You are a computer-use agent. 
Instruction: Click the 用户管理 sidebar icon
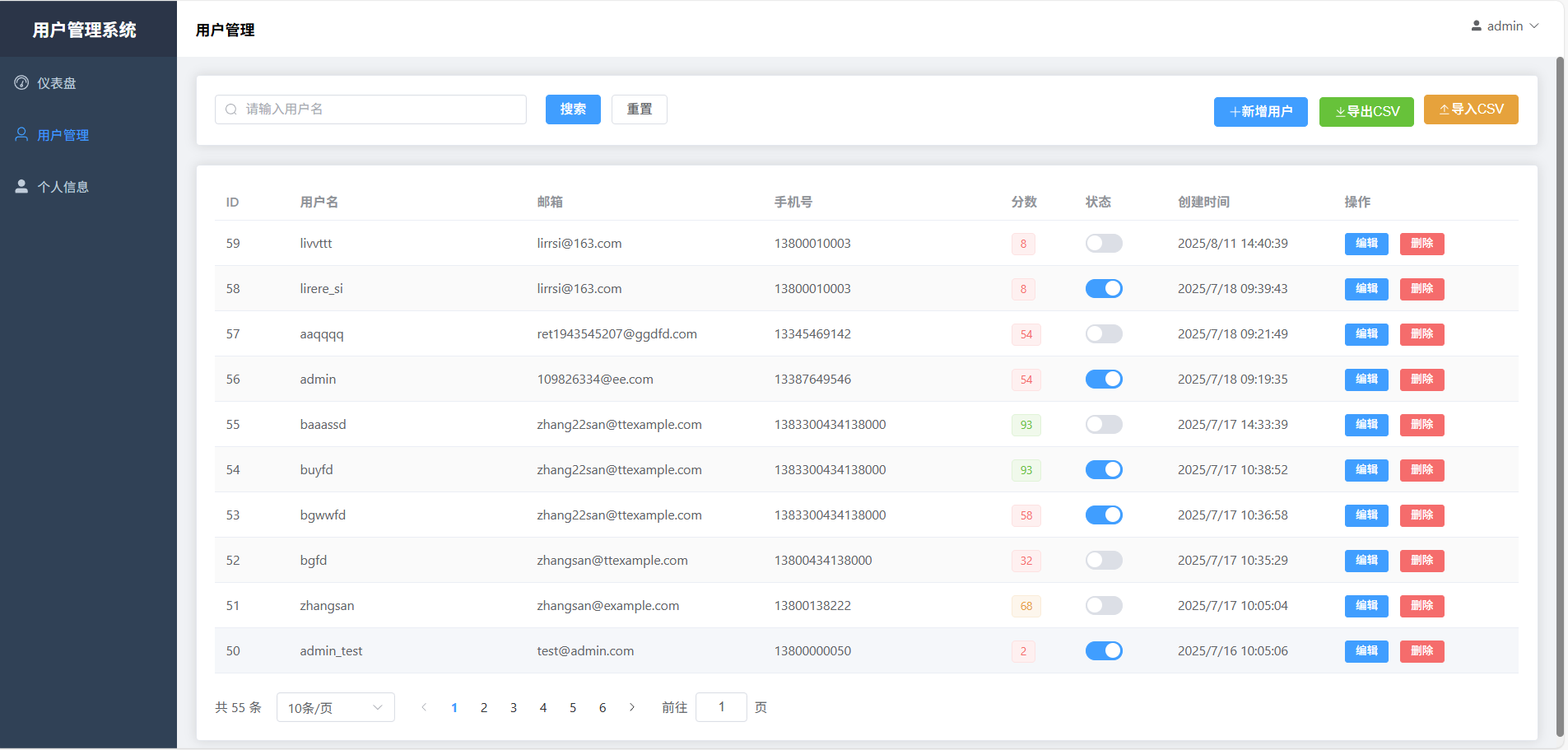coord(21,134)
